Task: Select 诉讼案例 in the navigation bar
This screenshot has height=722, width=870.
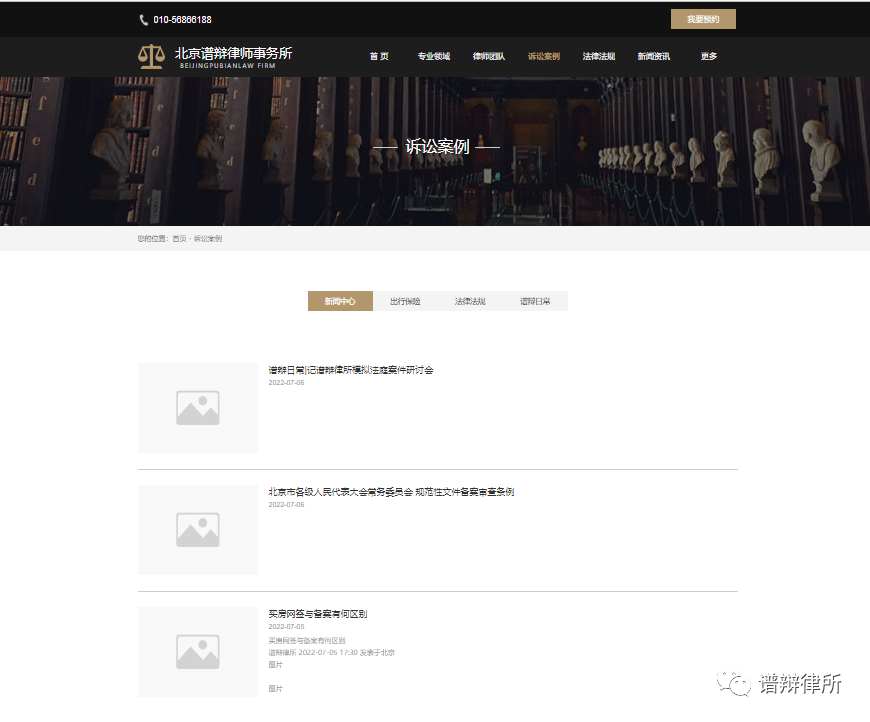Action: 544,57
